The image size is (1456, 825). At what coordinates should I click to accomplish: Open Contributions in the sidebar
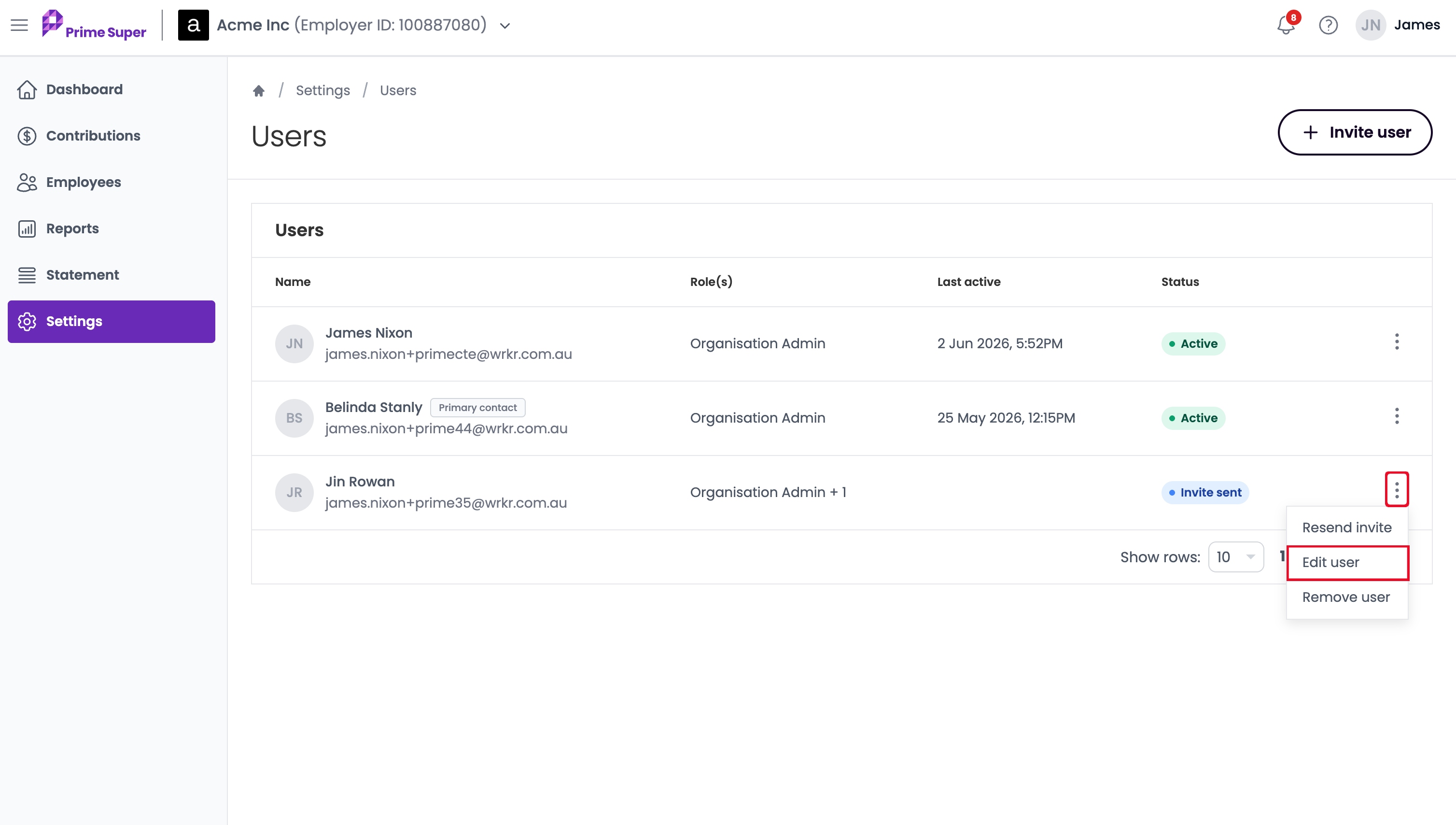[112, 136]
